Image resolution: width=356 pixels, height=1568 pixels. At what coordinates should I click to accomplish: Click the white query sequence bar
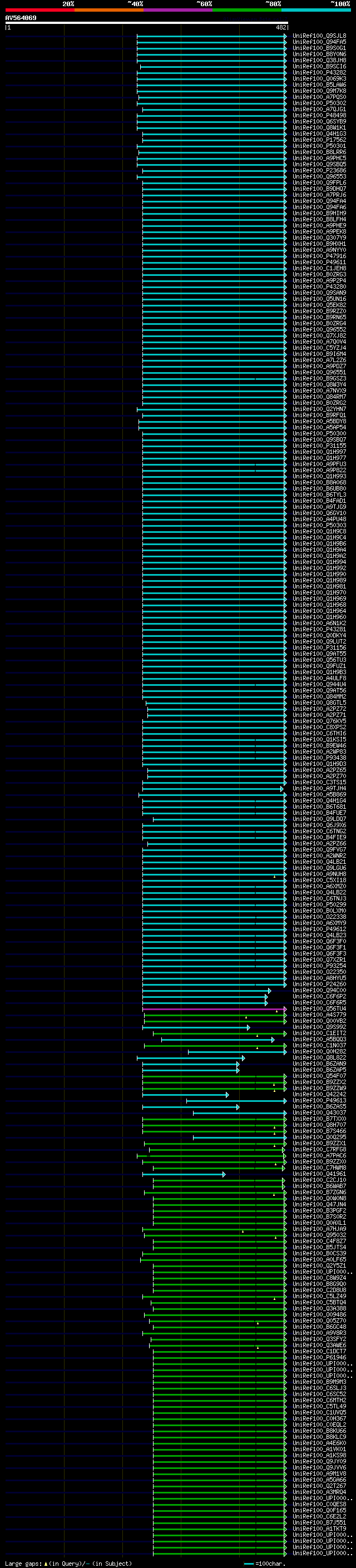click(x=147, y=23)
